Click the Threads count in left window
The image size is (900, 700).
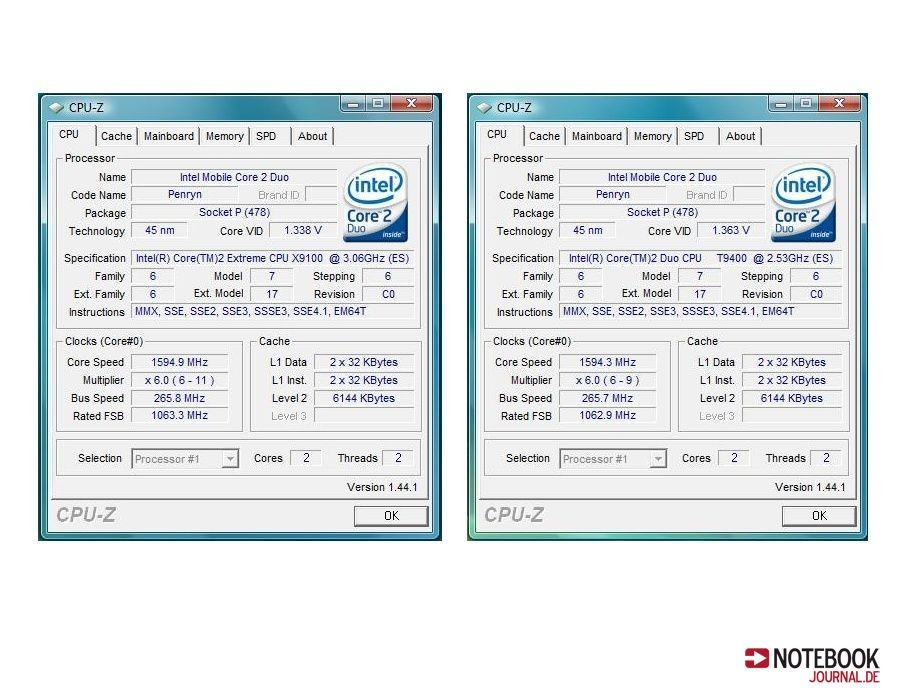pos(398,458)
